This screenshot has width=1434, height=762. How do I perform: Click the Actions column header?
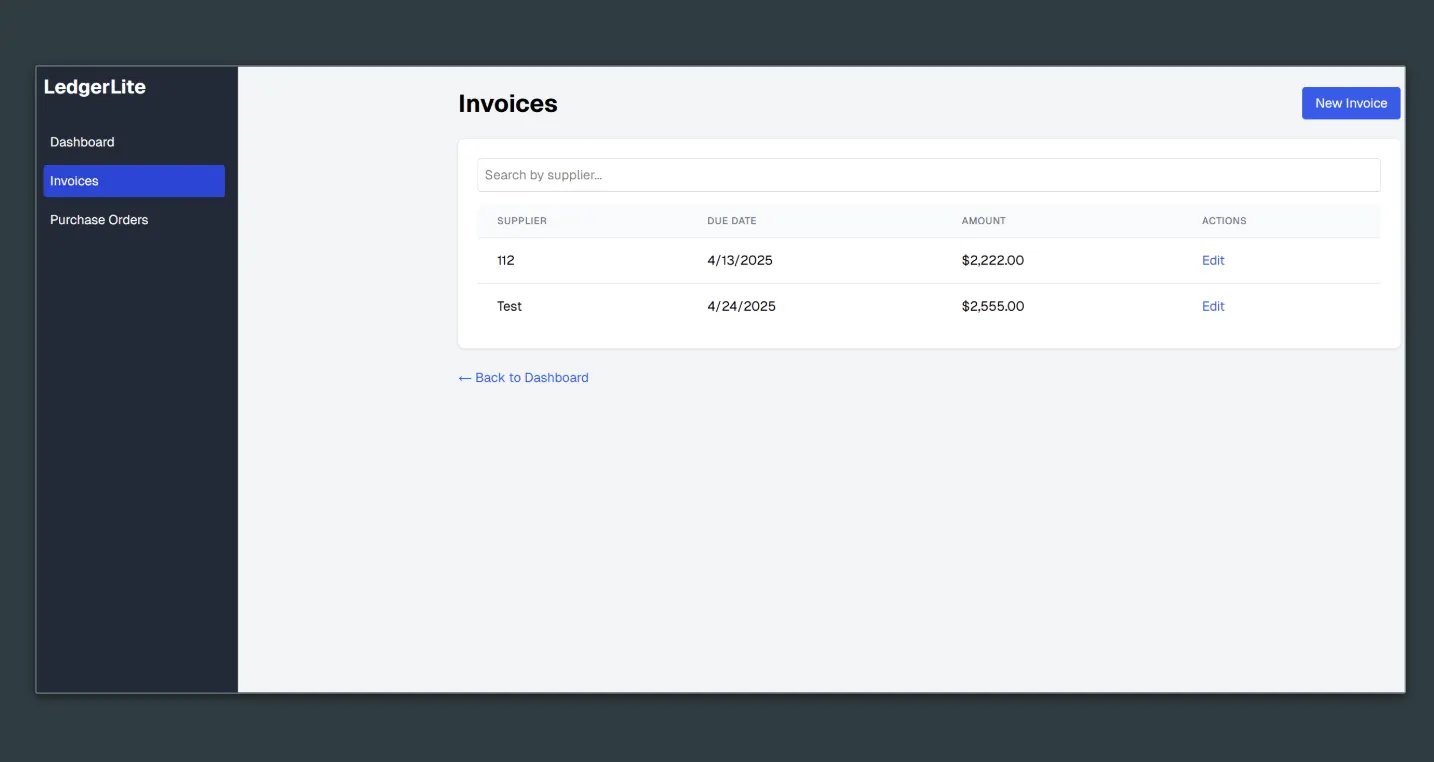pos(1224,221)
